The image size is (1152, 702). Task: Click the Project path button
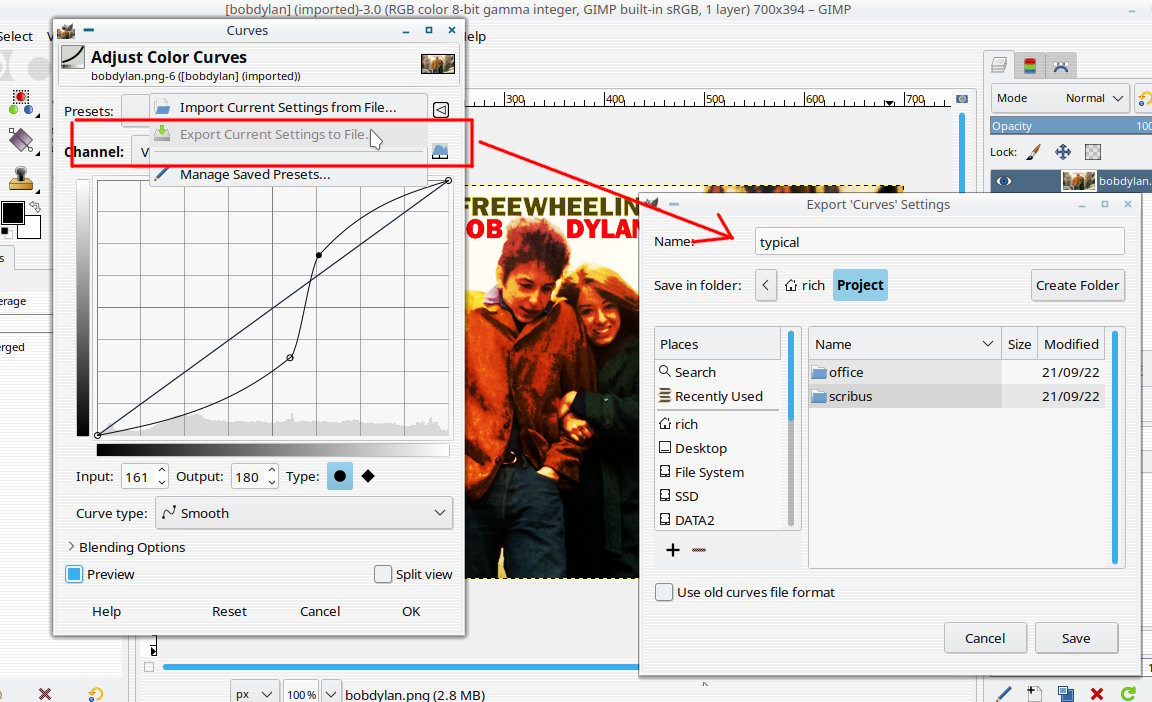coord(860,285)
